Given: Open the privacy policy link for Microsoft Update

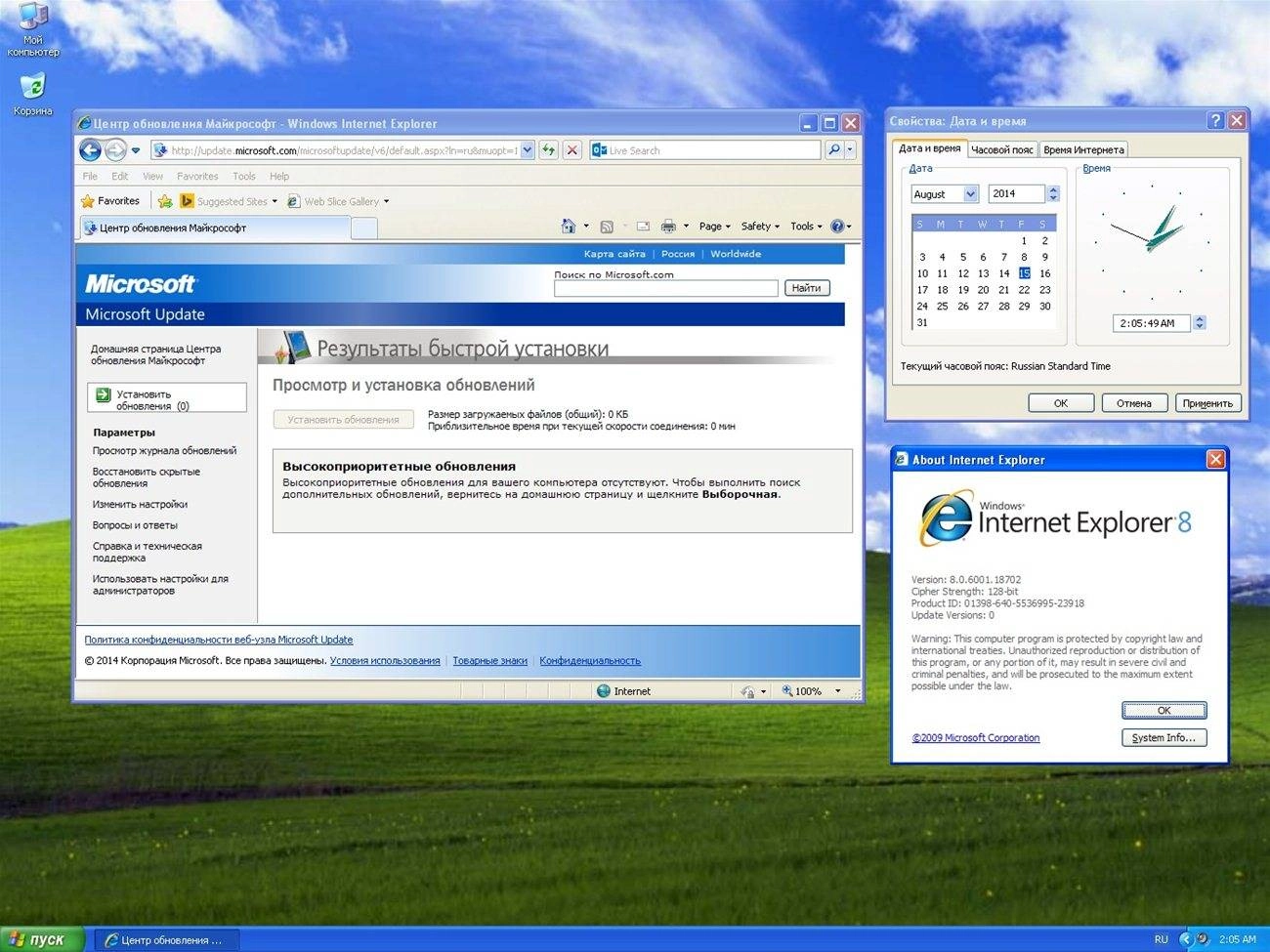Looking at the screenshot, I should tap(219, 641).
